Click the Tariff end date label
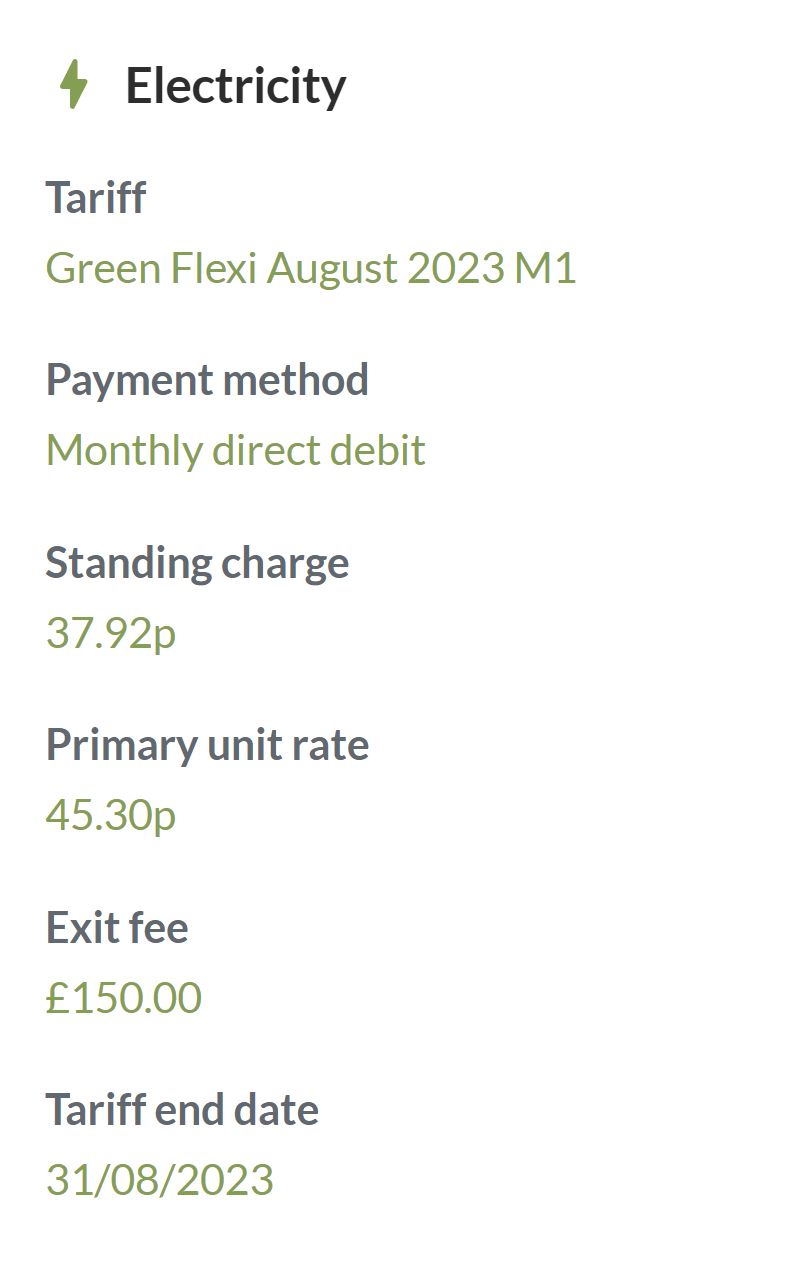Viewport: 802px width, 1265px height. (x=182, y=1110)
